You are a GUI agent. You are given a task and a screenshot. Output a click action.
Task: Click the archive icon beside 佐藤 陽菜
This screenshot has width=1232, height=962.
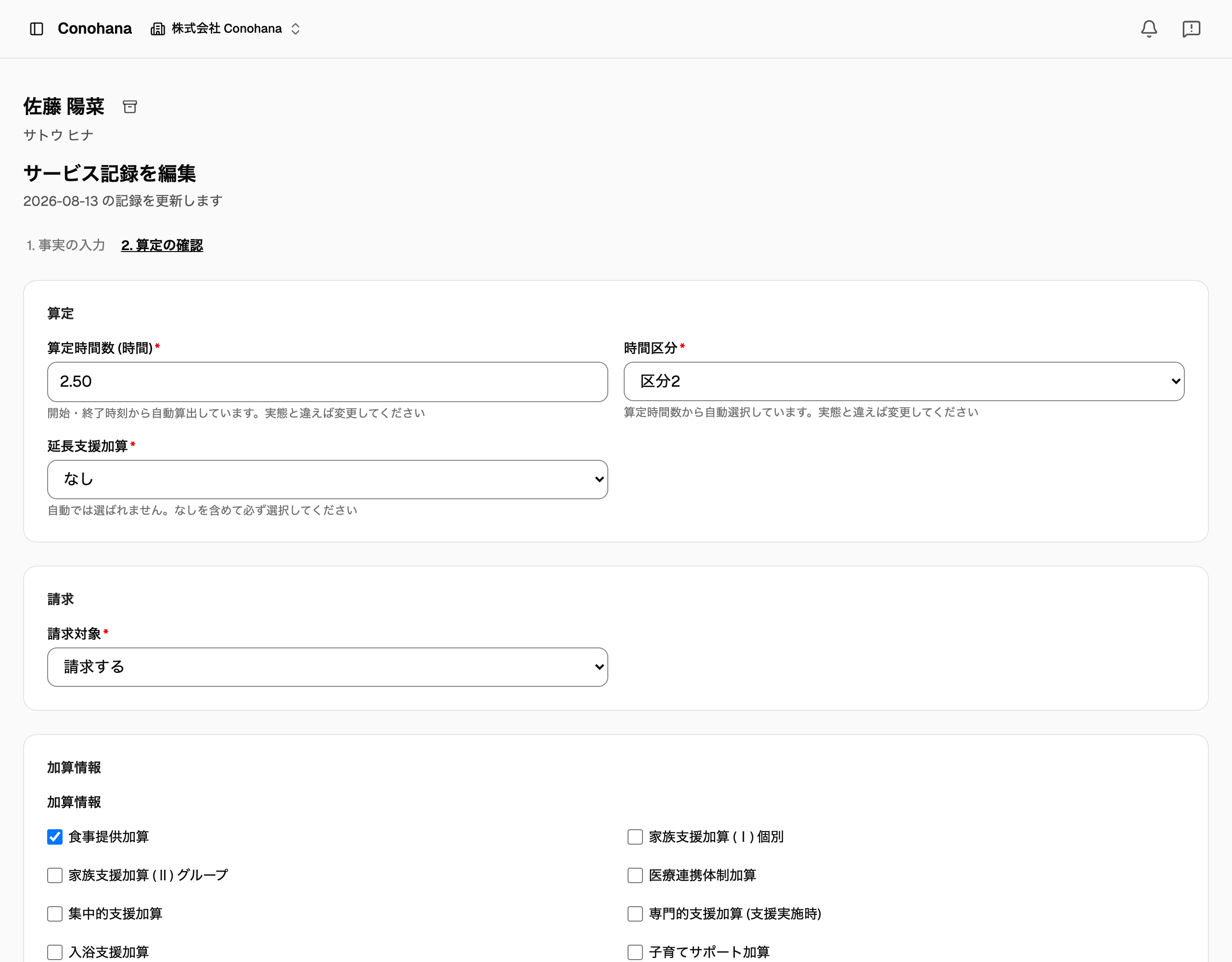point(130,107)
